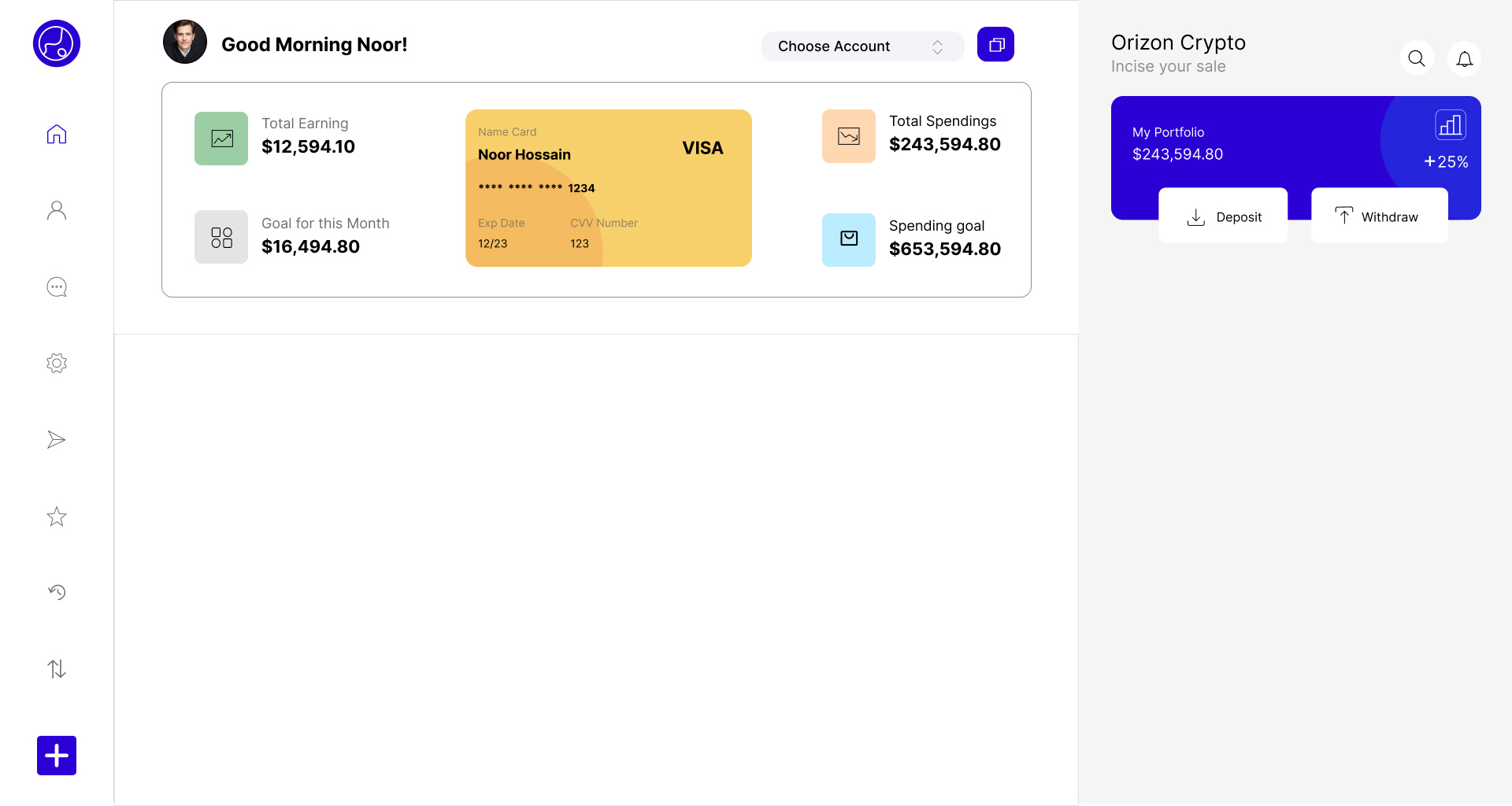1512x806 pixels.
Task: Click the transfer arrows sidebar icon
Action: [x=56, y=668]
